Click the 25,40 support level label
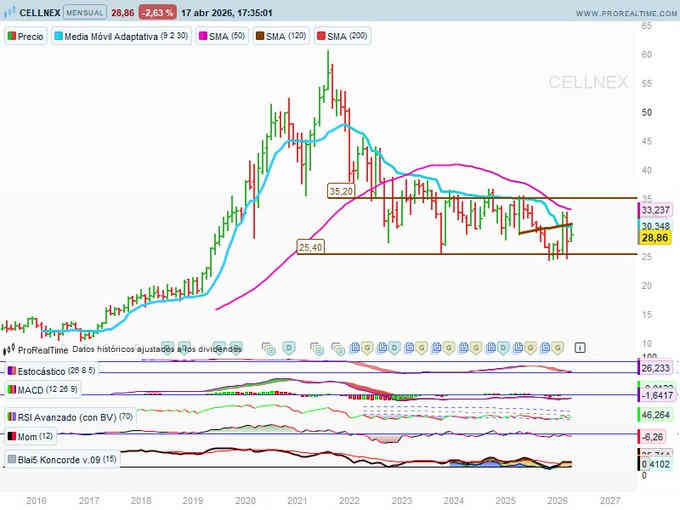Image resolution: width=680 pixels, height=510 pixels. [310, 246]
